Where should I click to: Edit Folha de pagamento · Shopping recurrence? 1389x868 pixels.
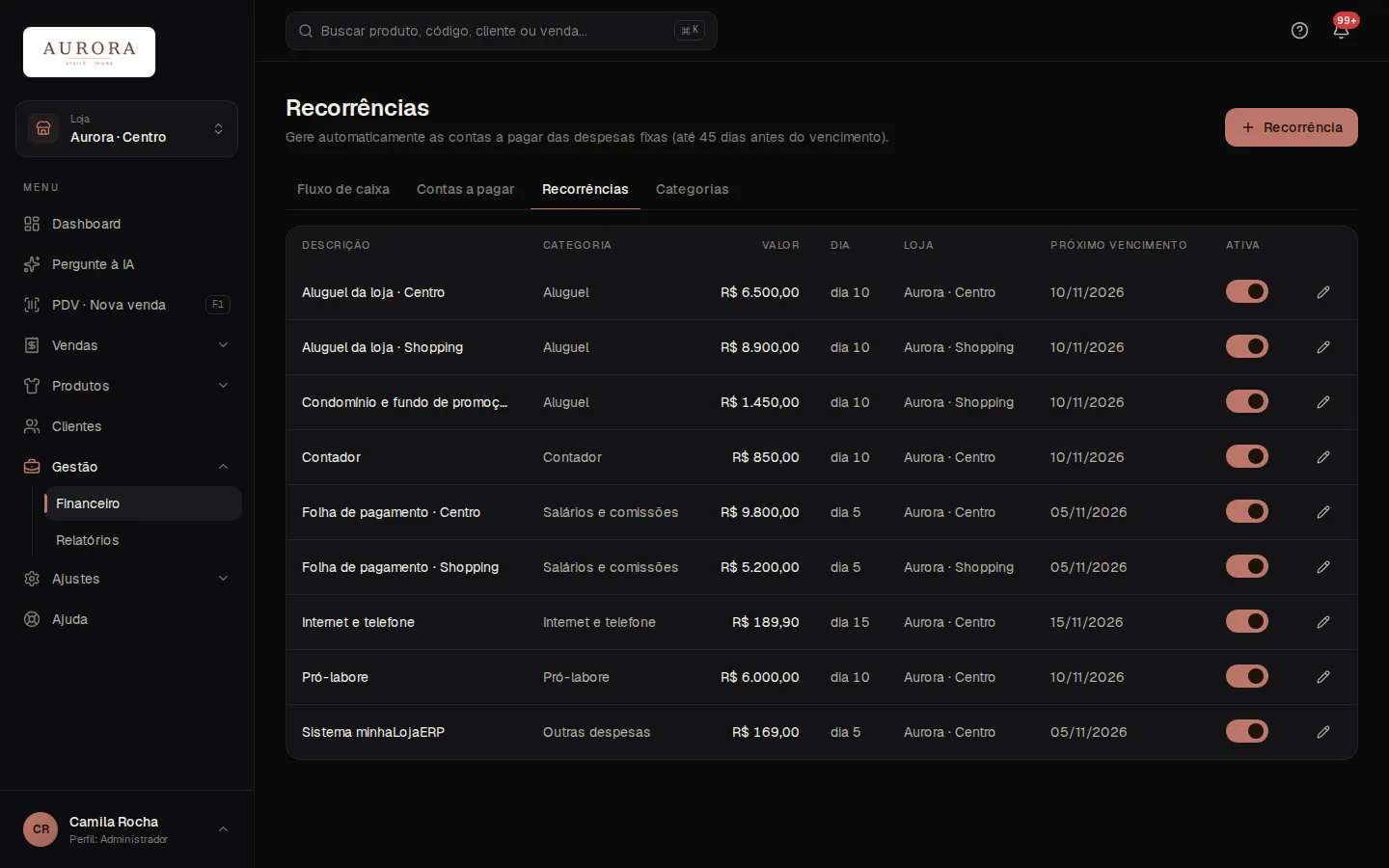tap(1323, 567)
